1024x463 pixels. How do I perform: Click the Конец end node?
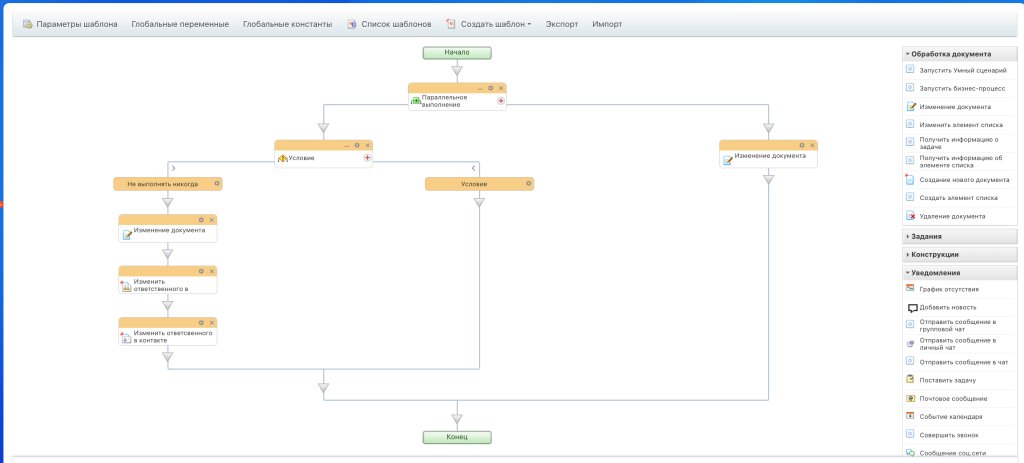click(x=457, y=438)
